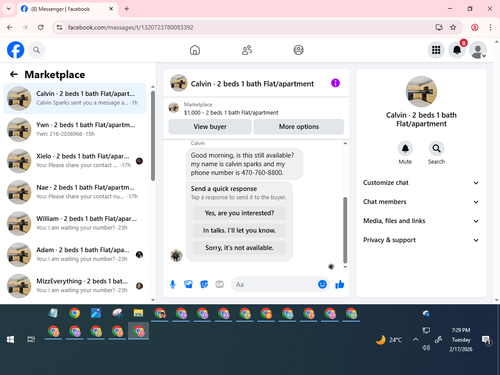Image resolution: width=500 pixels, height=375 pixels.
Task: Click listing thumbnail in right info panel
Action: coord(421,91)
